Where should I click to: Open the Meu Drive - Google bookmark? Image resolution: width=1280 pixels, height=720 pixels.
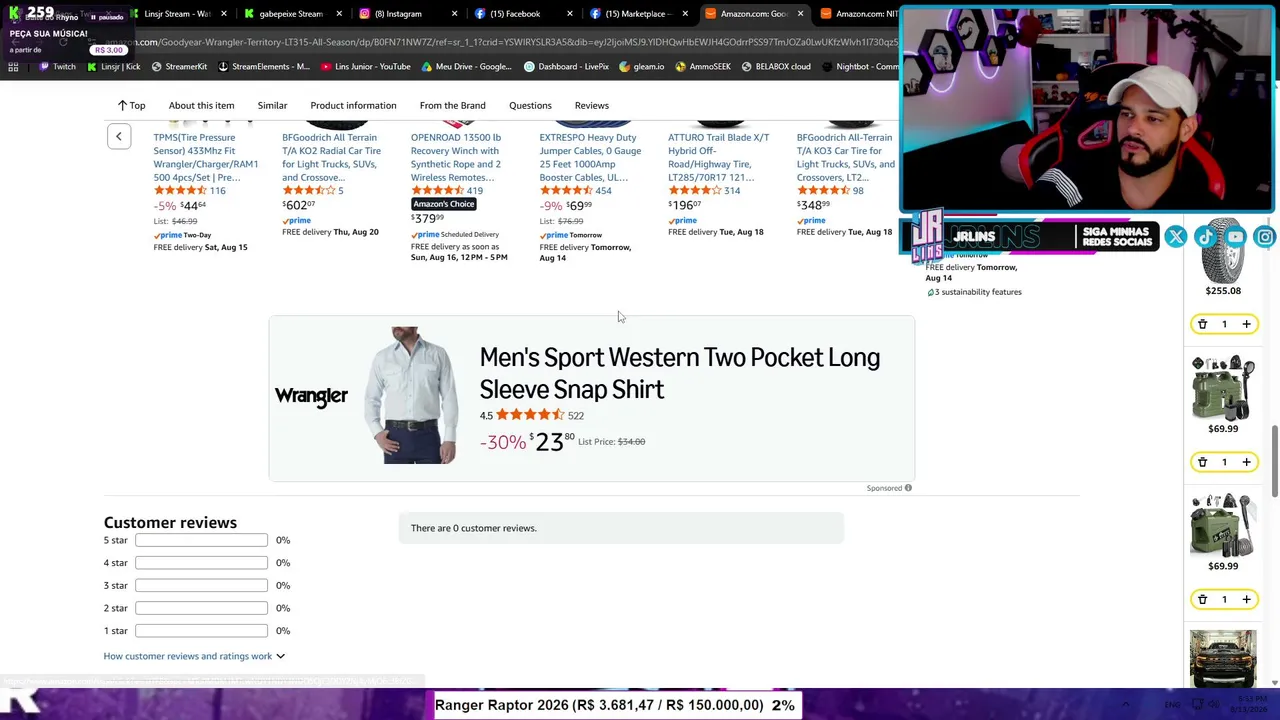pos(467,67)
